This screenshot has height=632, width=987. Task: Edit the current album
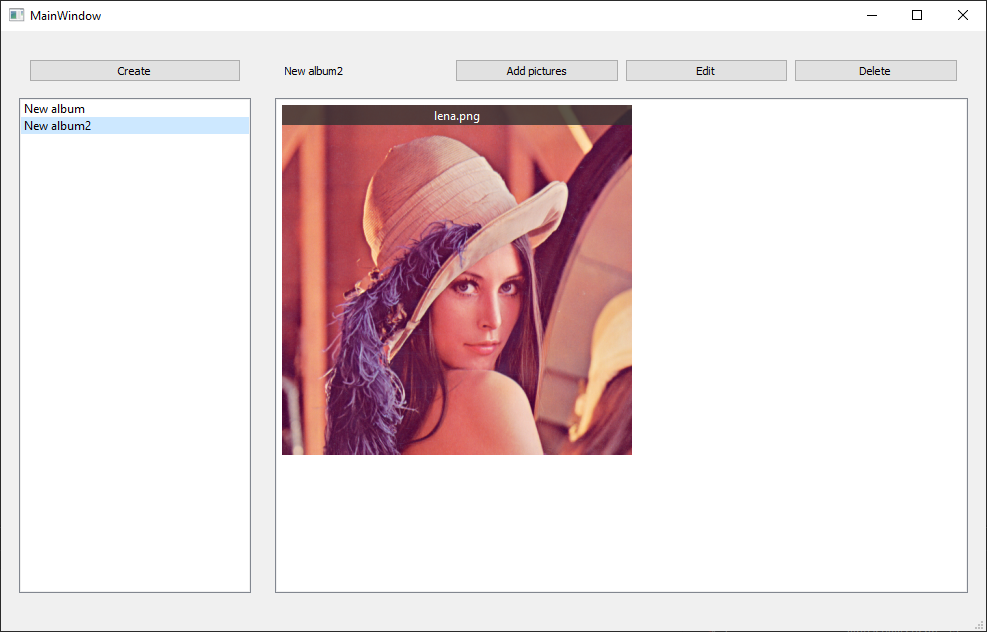click(x=706, y=71)
